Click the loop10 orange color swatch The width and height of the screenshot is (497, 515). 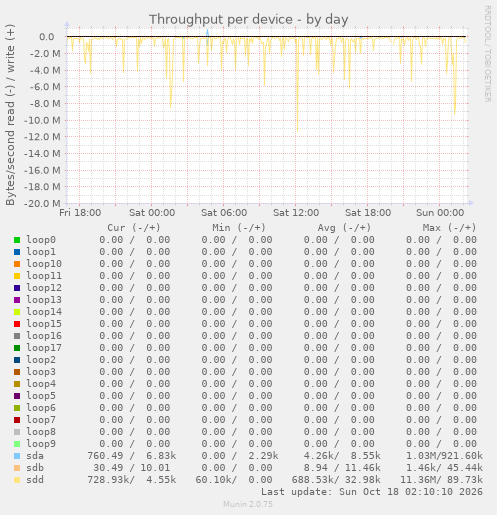[17, 264]
